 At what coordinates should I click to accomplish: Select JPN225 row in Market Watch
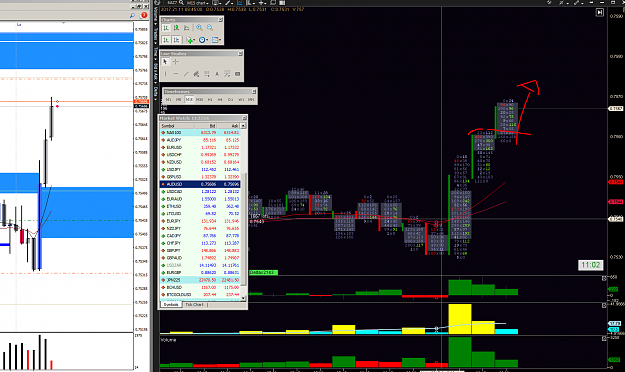(x=200, y=280)
